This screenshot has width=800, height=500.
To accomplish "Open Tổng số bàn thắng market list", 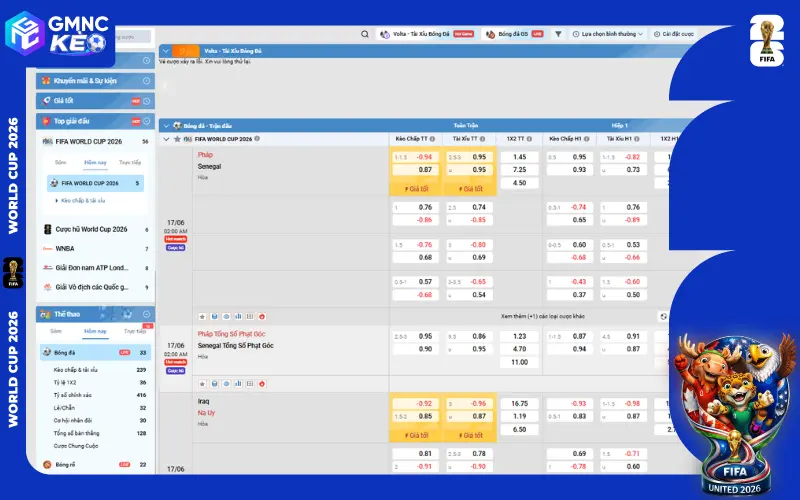I will (x=99, y=434).
